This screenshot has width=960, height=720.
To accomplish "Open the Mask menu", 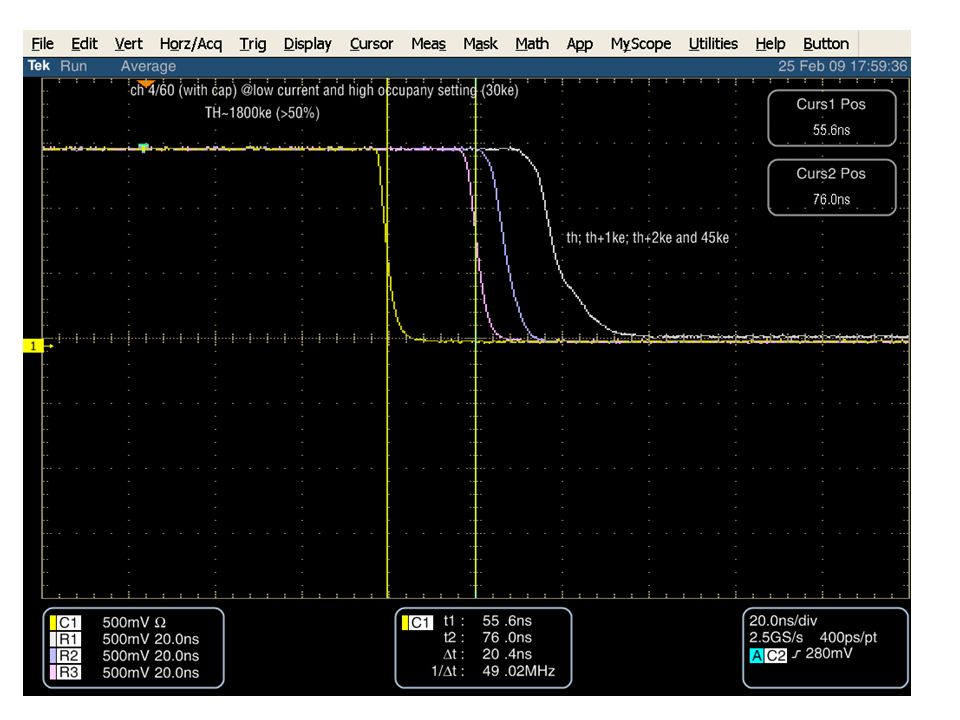I will 480,44.
